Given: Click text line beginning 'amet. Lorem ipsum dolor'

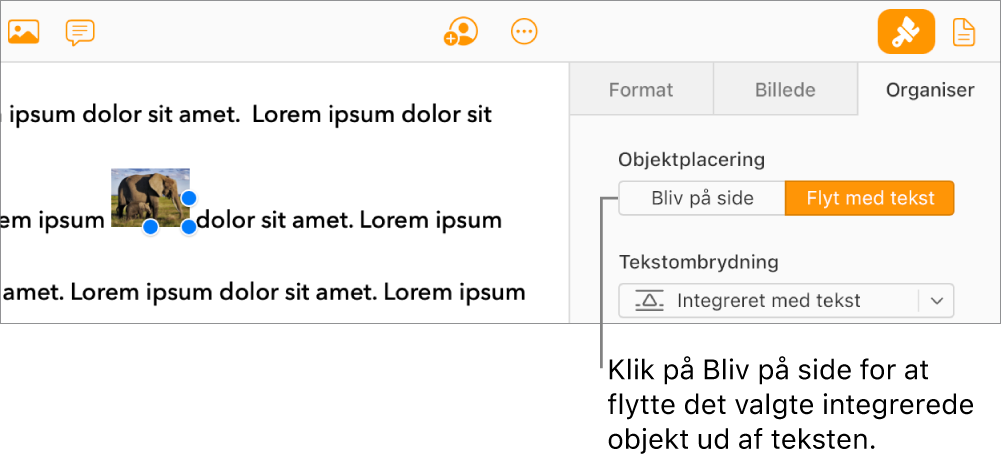Looking at the screenshot, I should tap(262, 292).
